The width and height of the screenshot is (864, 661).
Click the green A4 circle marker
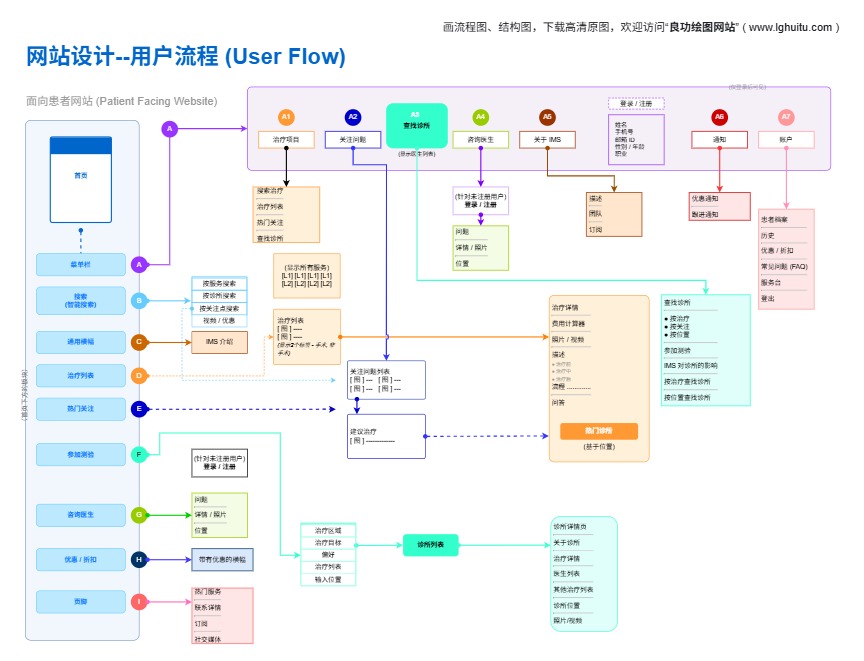pos(480,117)
